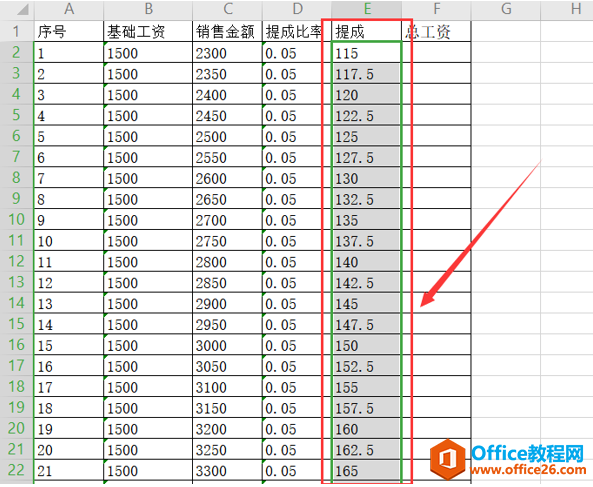Select sales amount cell 2300
This screenshot has width=593, height=487.
(x=227, y=53)
